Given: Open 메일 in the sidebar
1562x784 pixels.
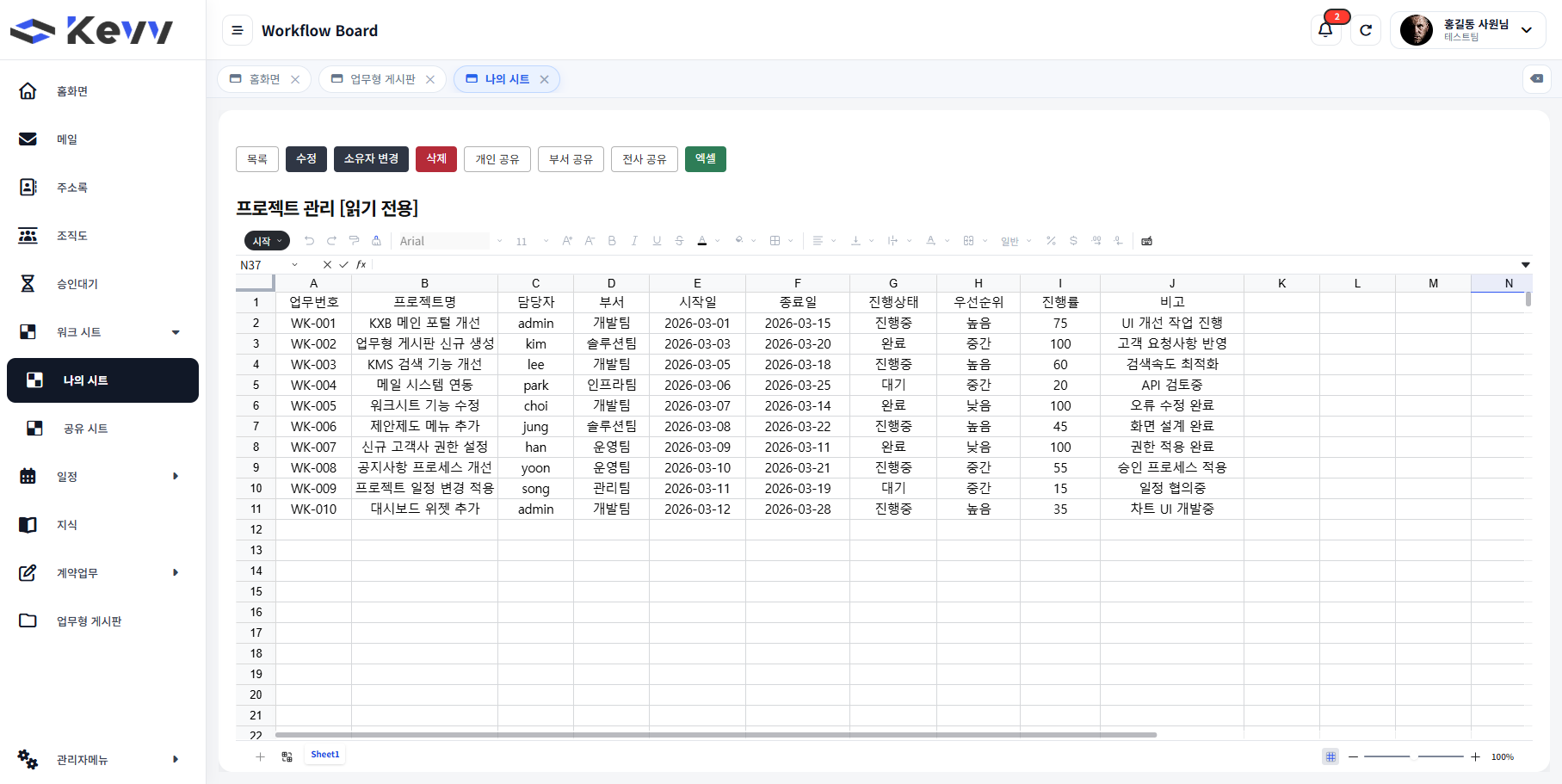Looking at the screenshot, I should (67, 139).
